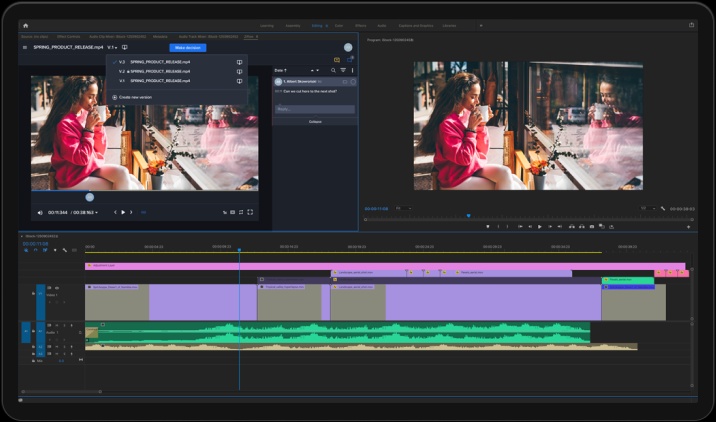The height and width of the screenshot is (422, 716).
Task: Switch to the Editing workspace tab
Action: 316,25
